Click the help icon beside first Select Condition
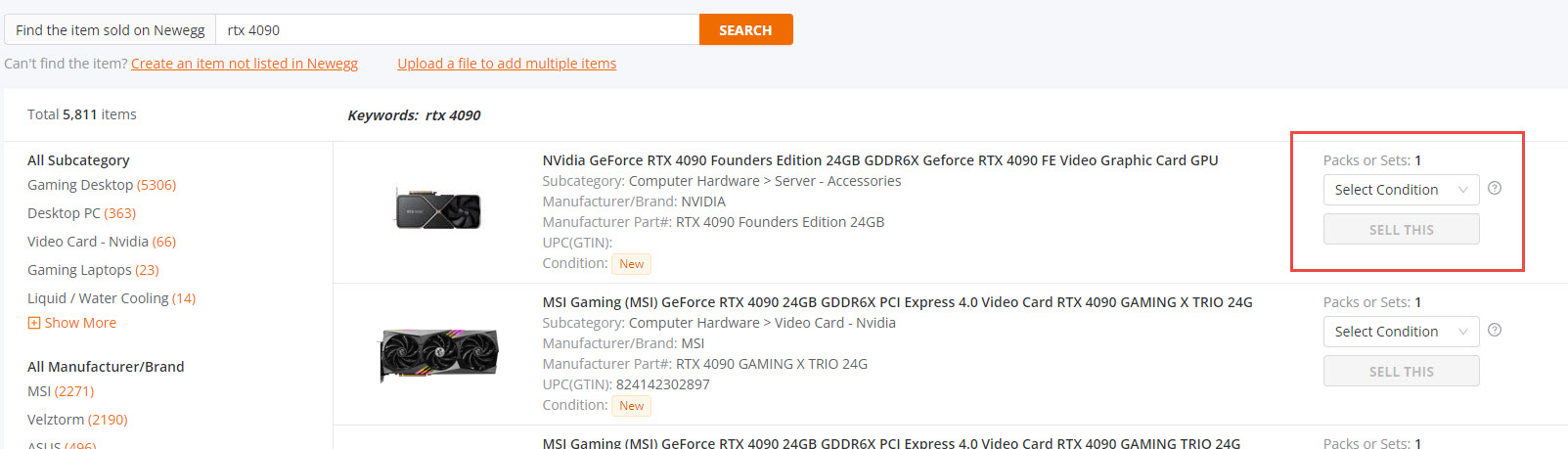 1495,189
